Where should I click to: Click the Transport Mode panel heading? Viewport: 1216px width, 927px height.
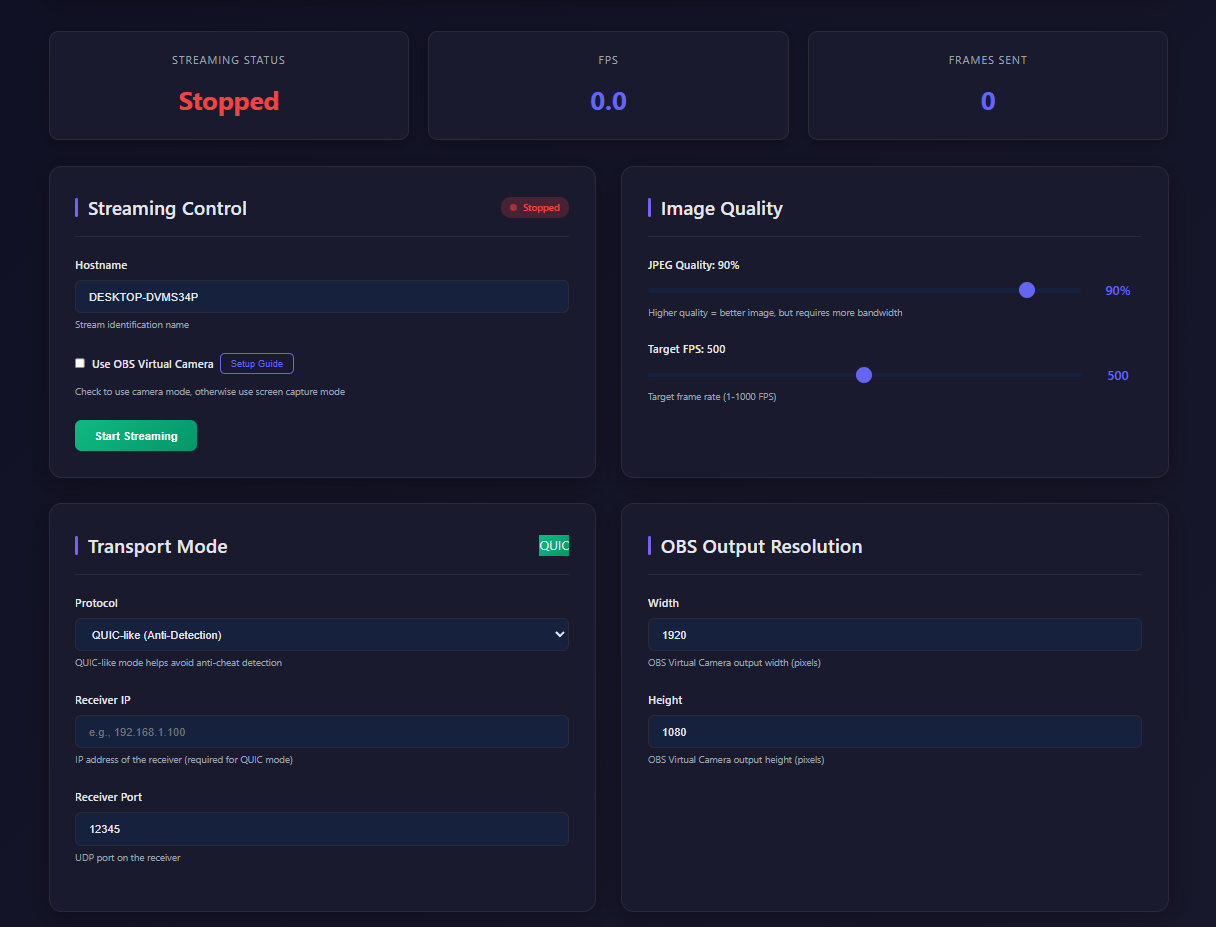click(157, 547)
